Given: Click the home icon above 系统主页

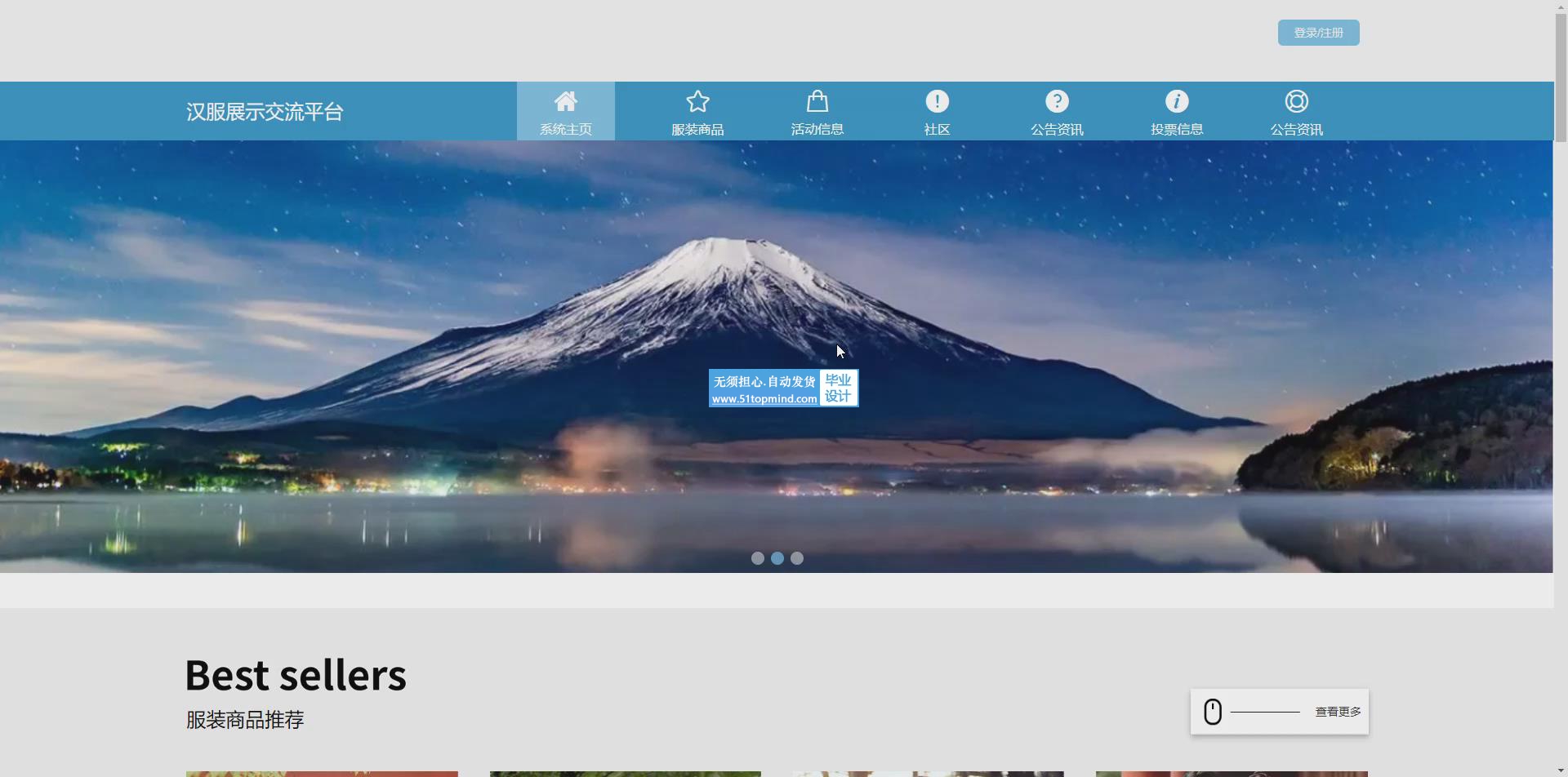Looking at the screenshot, I should click(x=565, y=101).
